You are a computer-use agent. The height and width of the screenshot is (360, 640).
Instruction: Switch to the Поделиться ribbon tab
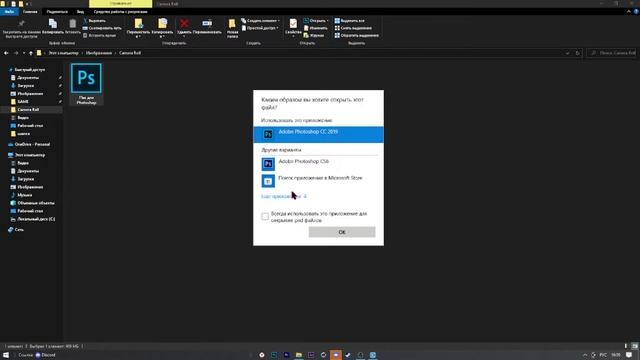[x=57, y=11]
